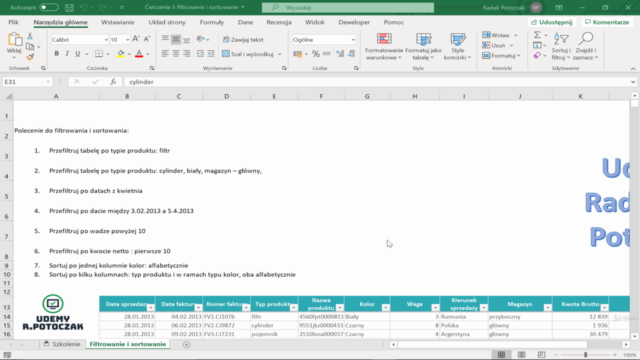The width and height of the screenshot is (640, 360).
Task: Open filter dropdown for Waga column
Action: 435,308
